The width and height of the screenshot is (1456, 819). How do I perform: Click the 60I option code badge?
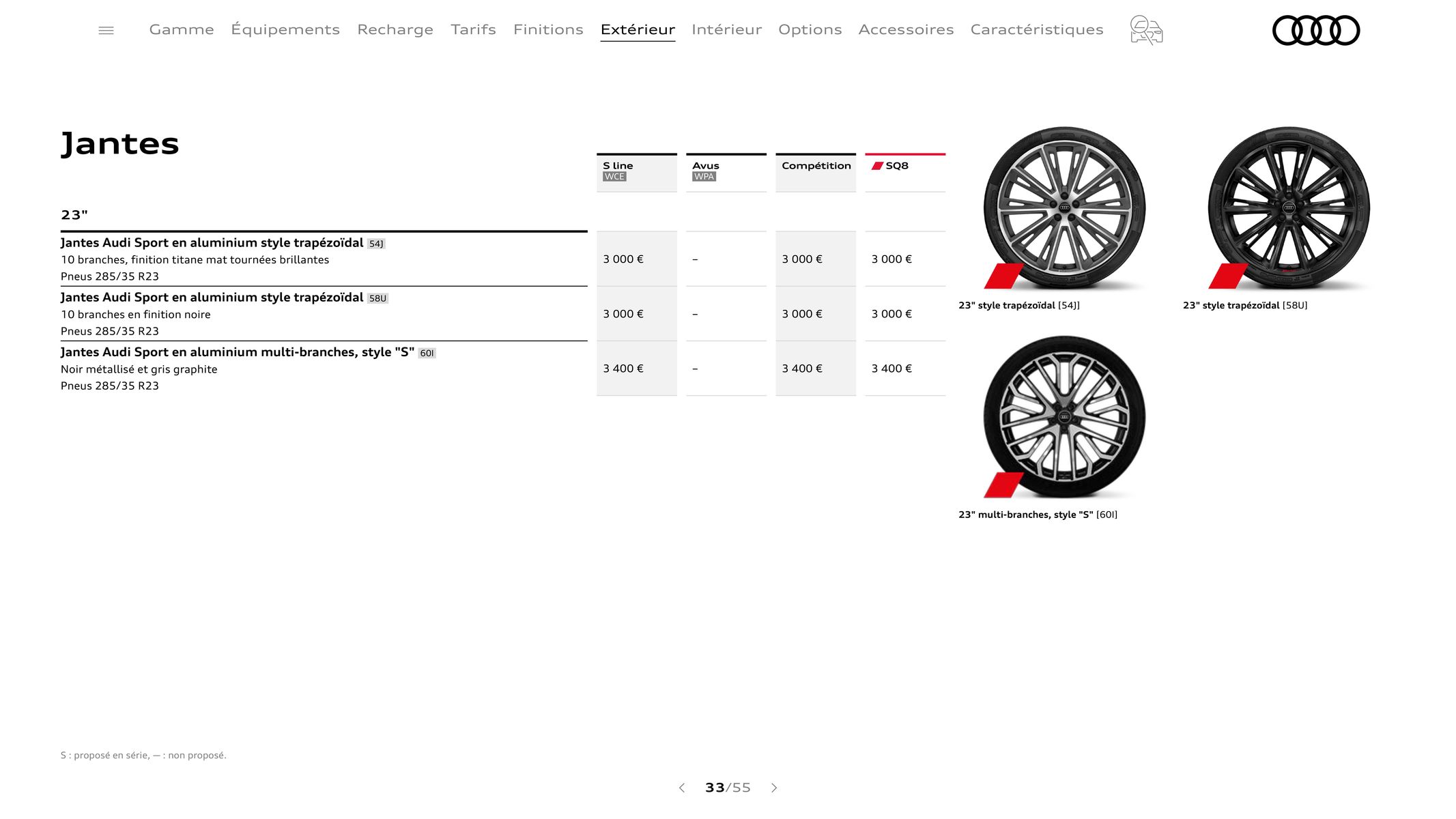click(427, 353)
